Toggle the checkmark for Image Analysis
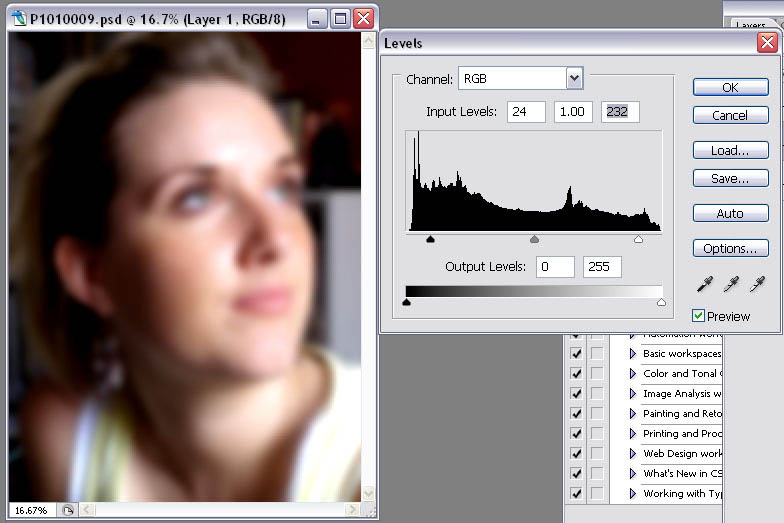784x523 pixels. tap(576, 394)
